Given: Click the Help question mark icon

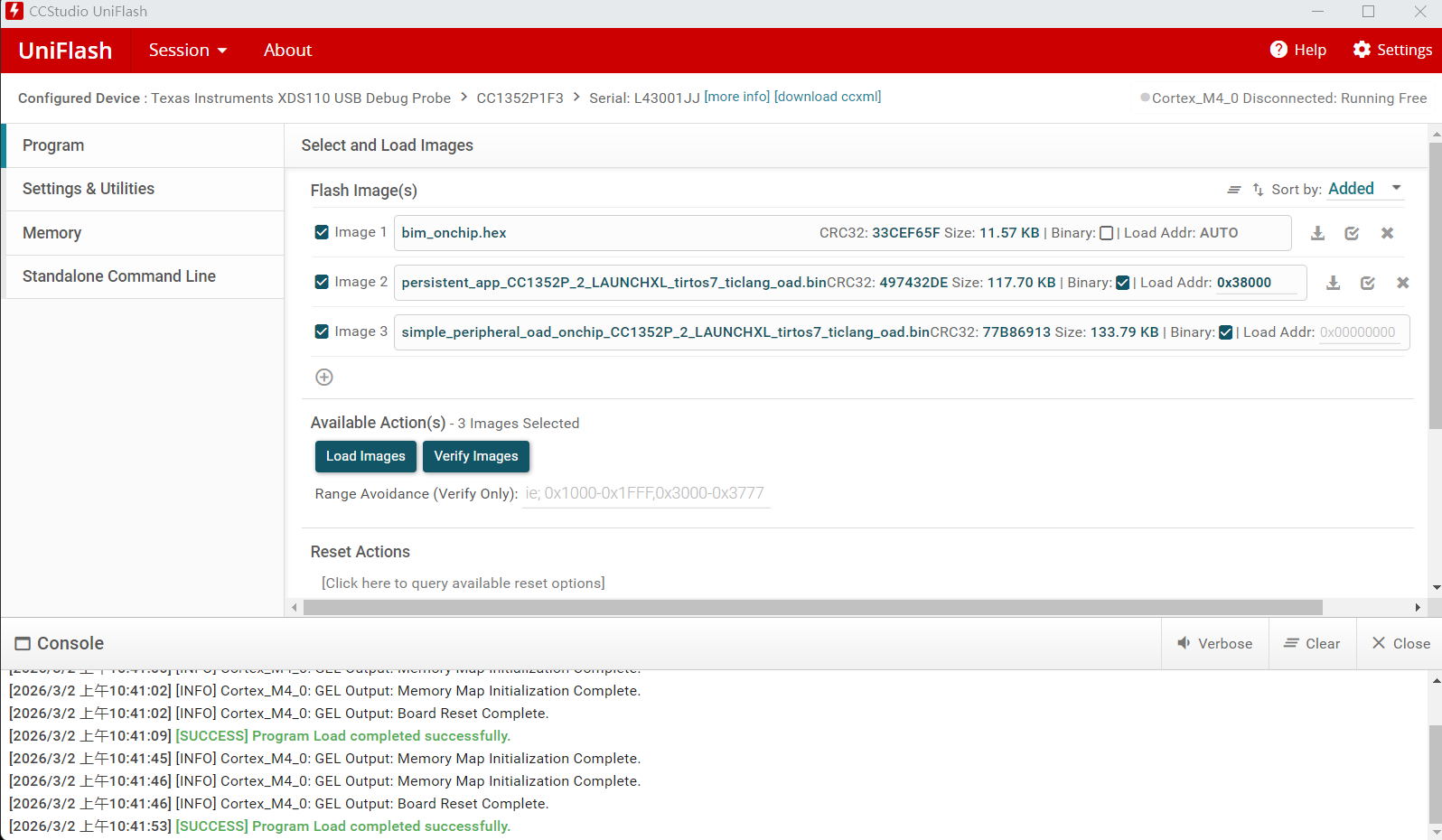Looking at the screenshot, I should (1278, 50).
